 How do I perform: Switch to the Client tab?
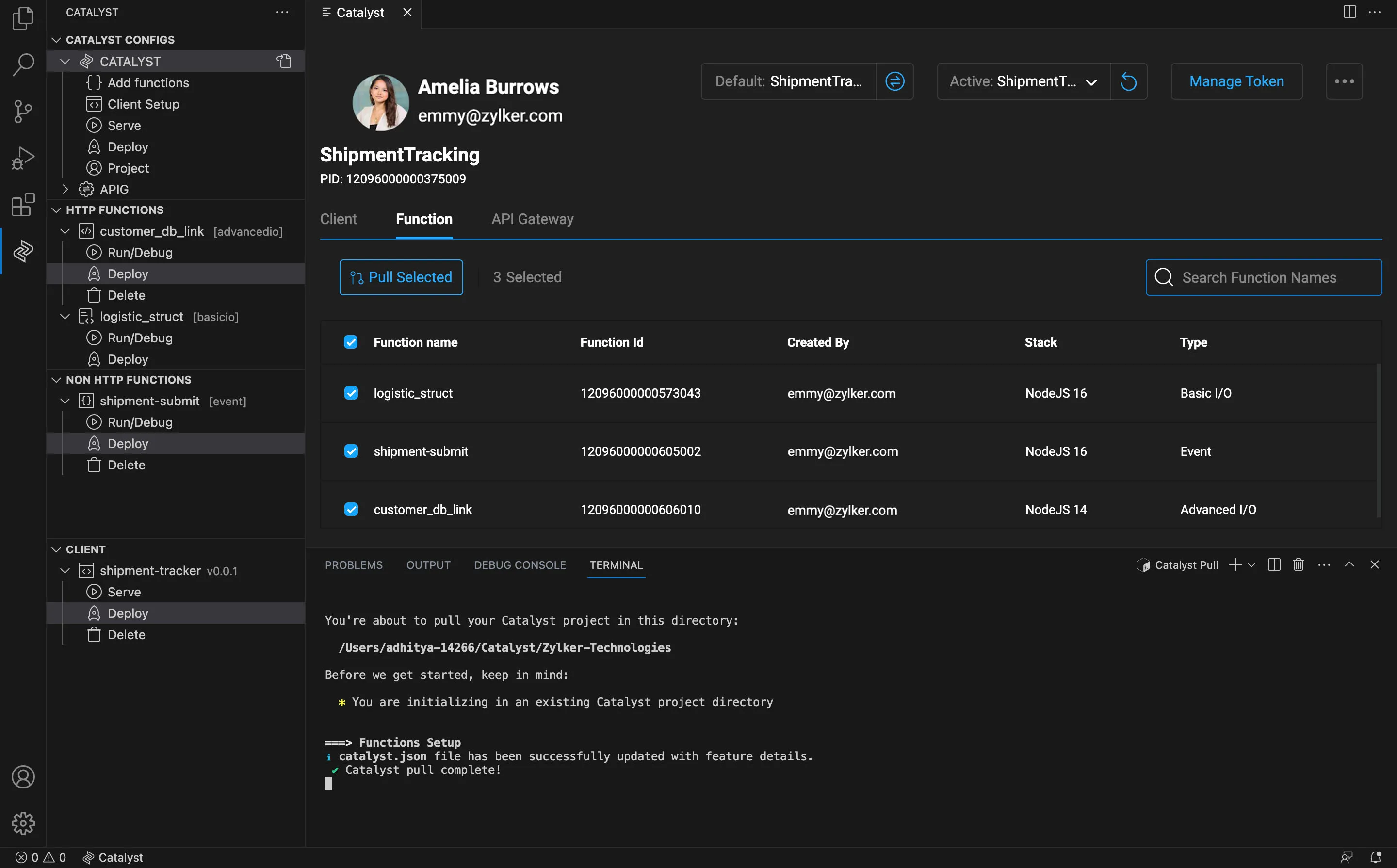coord(338,219)
